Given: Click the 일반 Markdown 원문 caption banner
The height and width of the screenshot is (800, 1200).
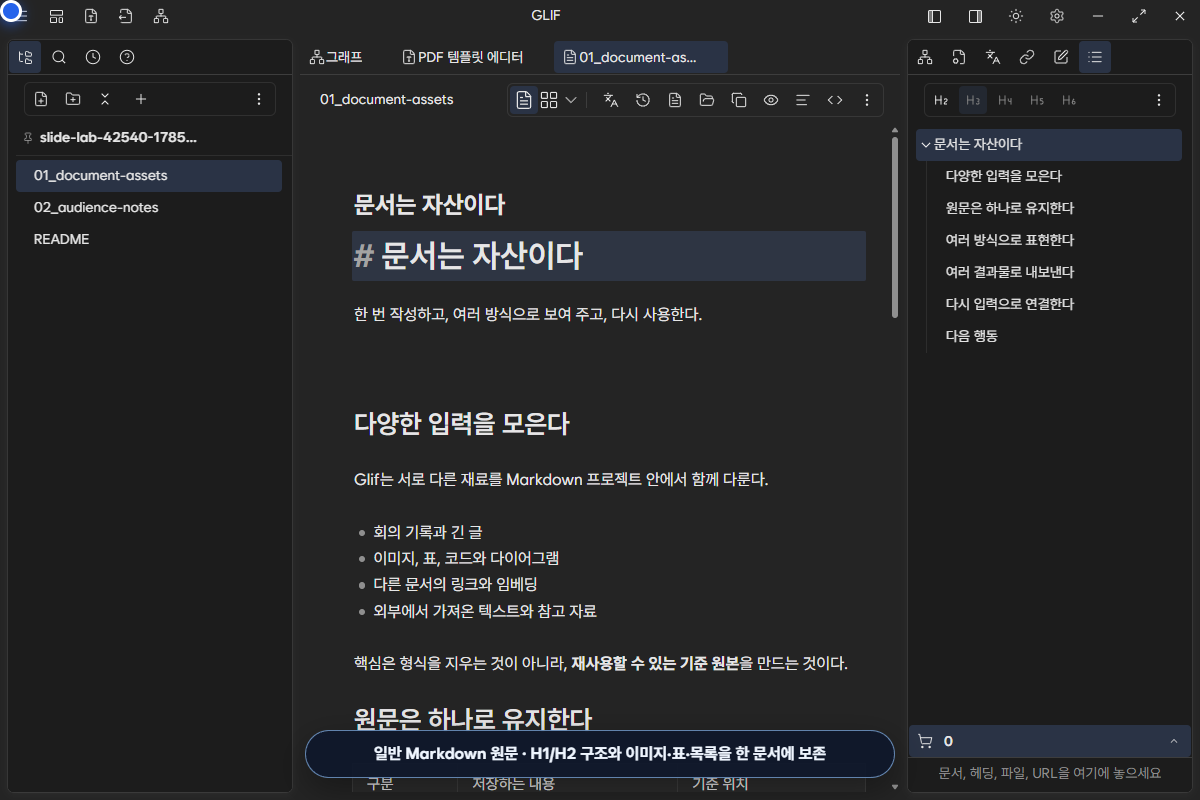Looking at the screenshot, I should point(599,754).
